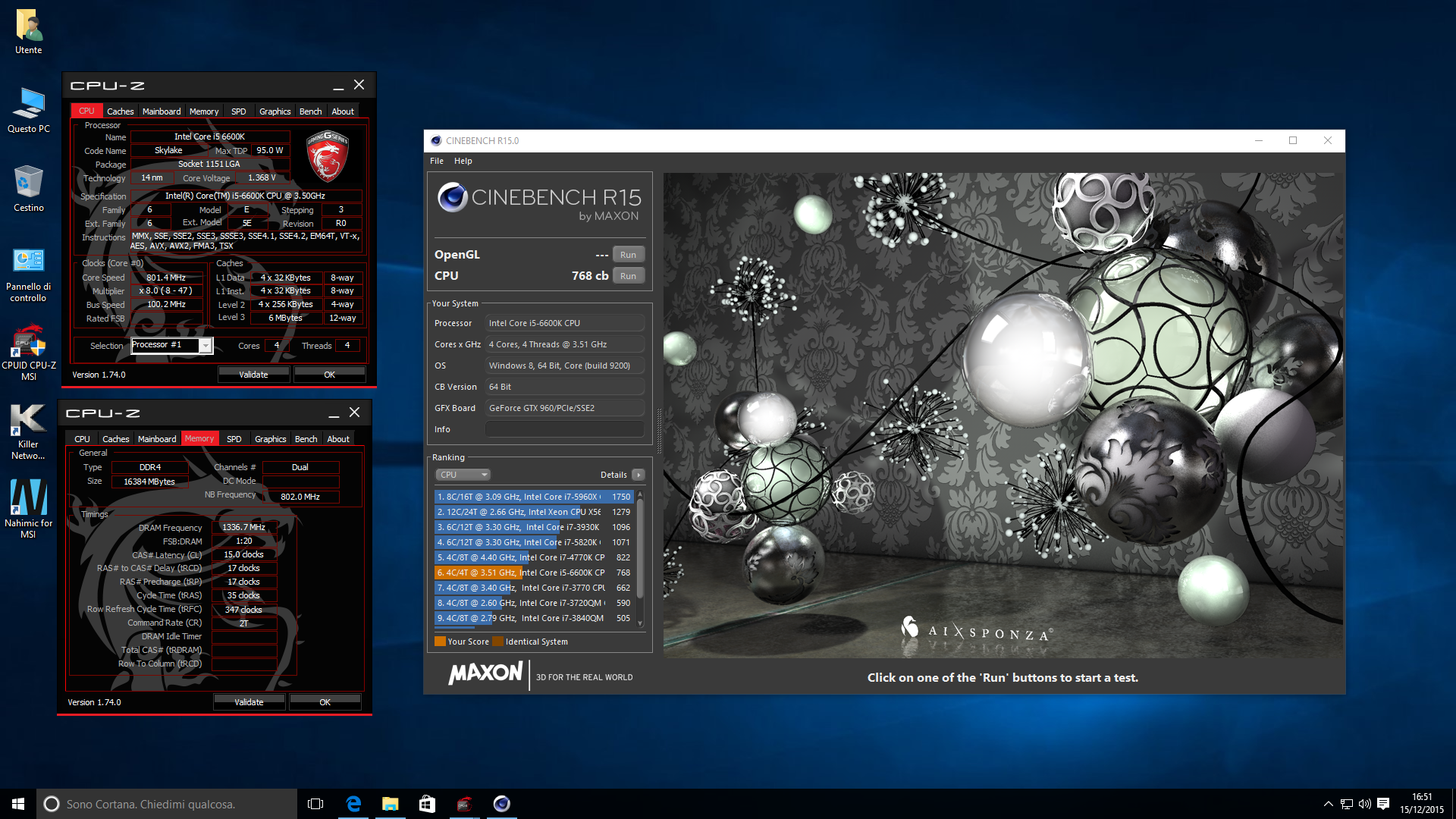Select the i7-3720QM ranking entry
The width and height of the screenshot is (1456, 819).
[x=534, y=603]
